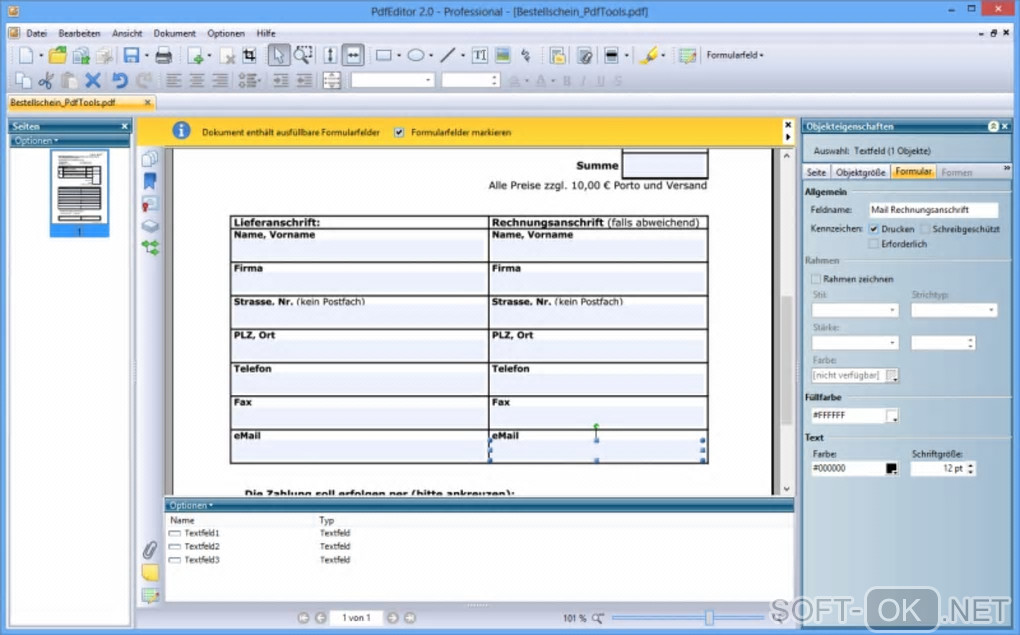The width and height of the screenshot is (1020, 635).
Task: Click the Save document icon
Action: 132,56
